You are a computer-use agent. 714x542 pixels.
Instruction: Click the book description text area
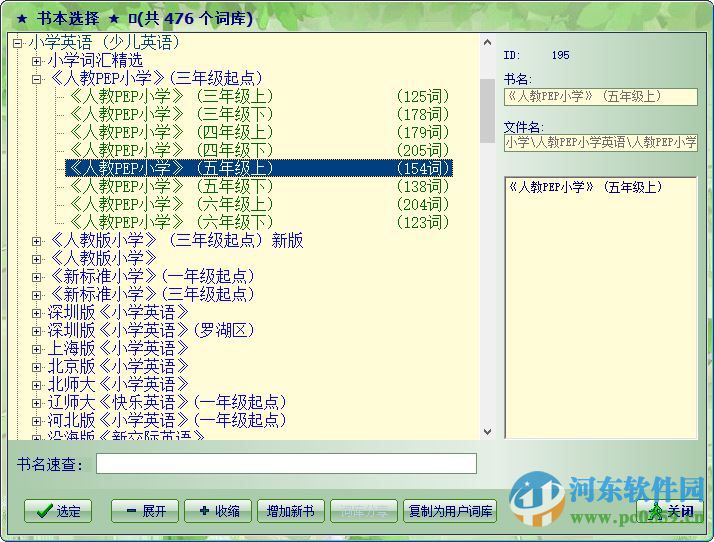click(601, 308)
